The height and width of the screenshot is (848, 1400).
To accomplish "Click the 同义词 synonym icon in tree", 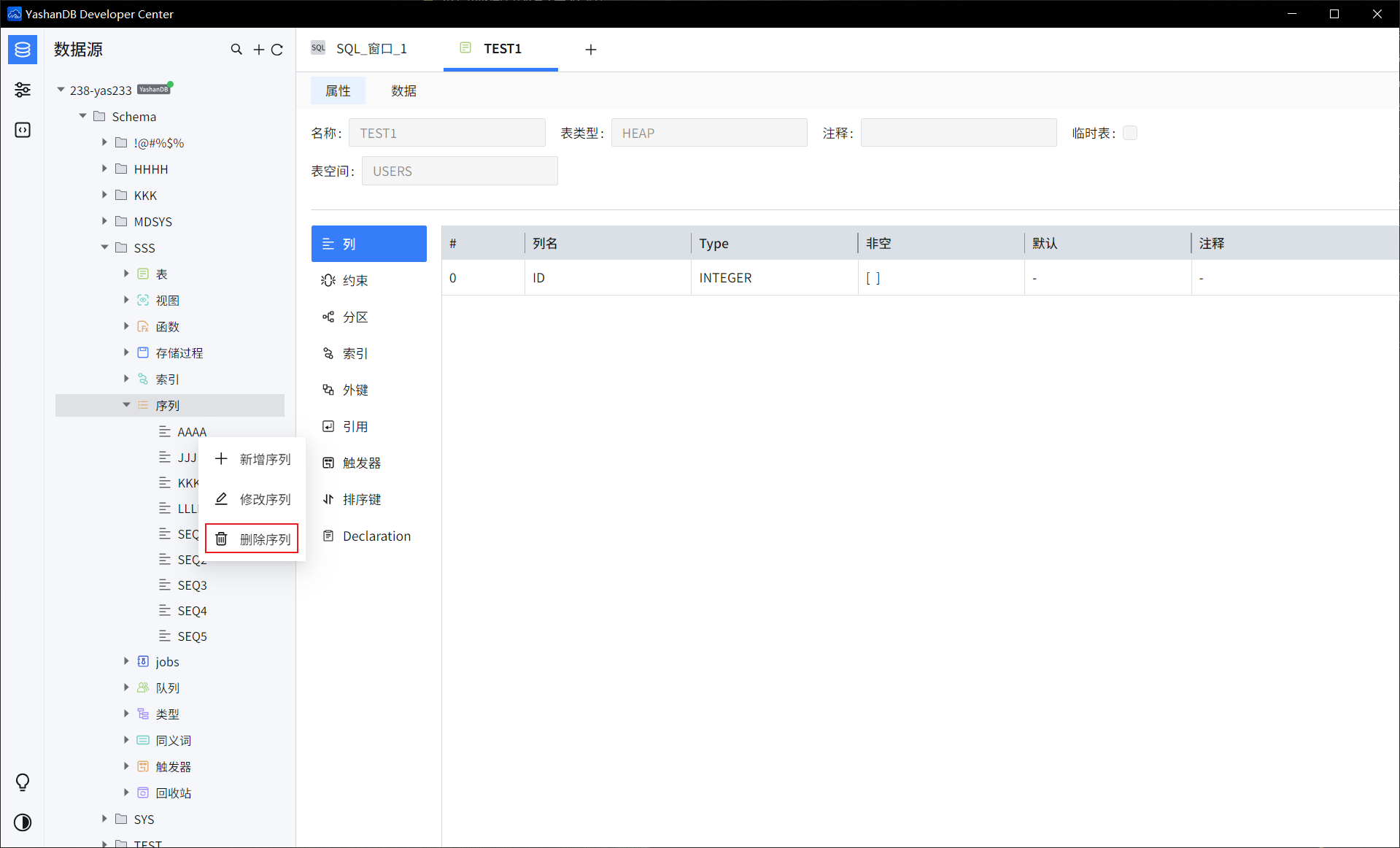I will click(x=143, y=740).
